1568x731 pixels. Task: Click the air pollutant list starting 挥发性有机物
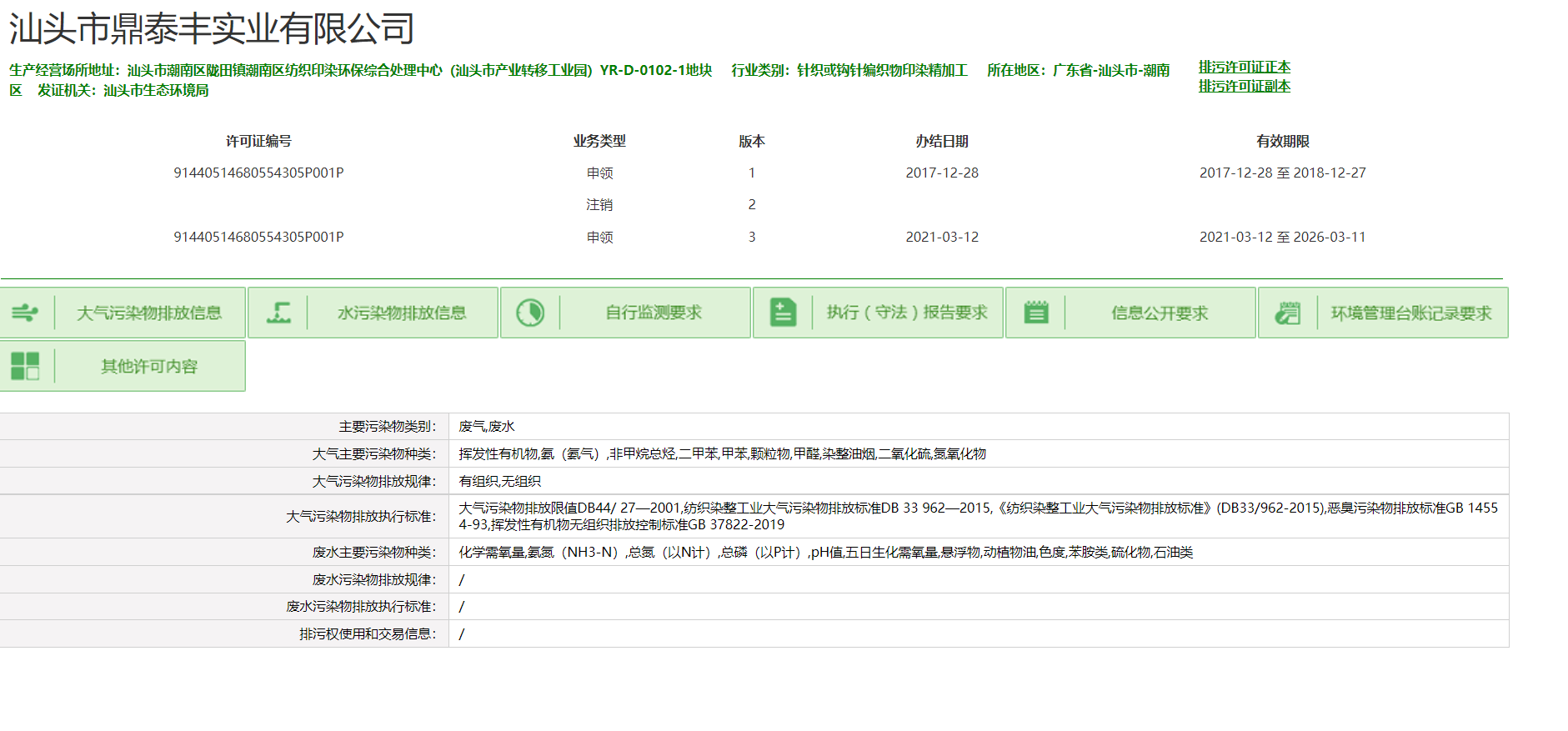click(x=722, y=454)
